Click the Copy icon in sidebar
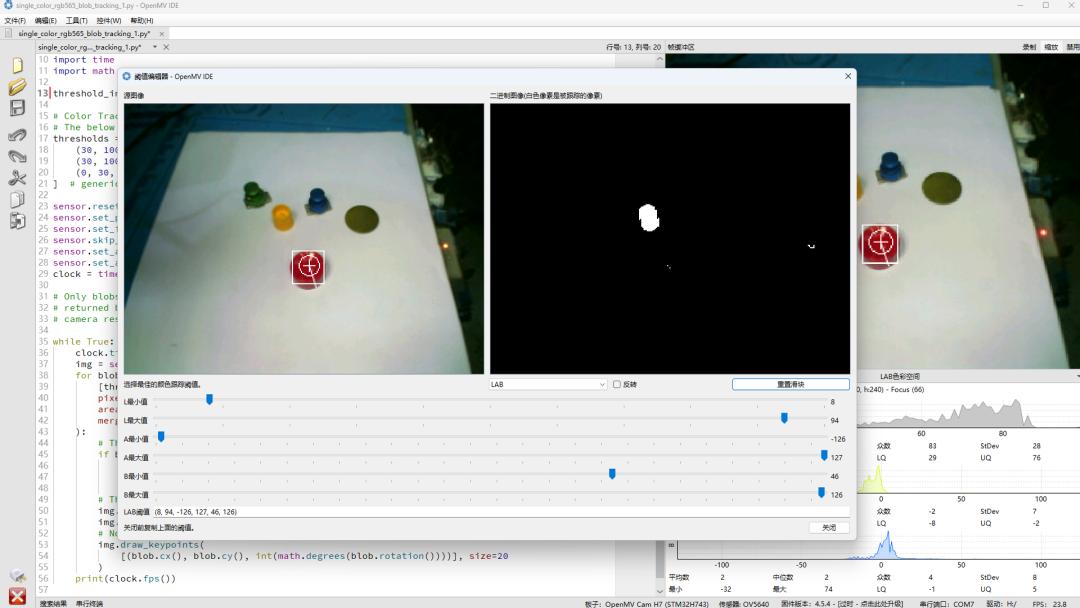This screenshot has height=608, width=1080. [17, 200]
